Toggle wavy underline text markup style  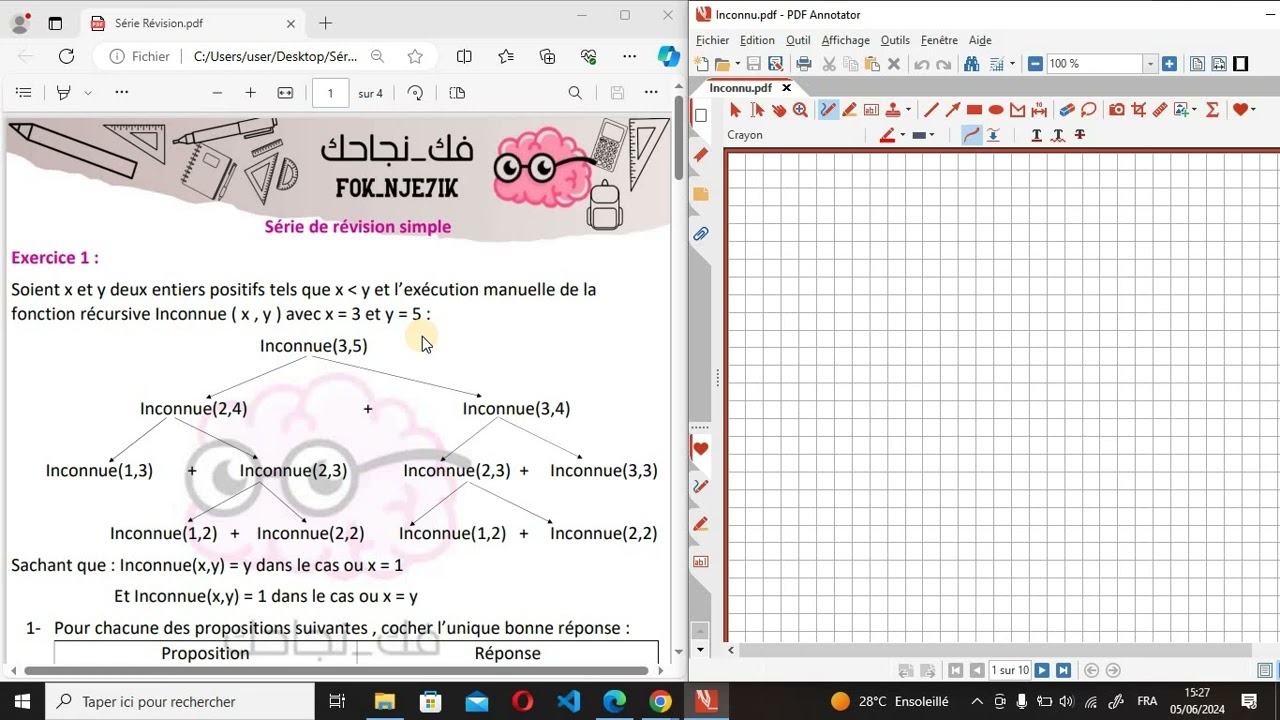tap(1058, 135)
